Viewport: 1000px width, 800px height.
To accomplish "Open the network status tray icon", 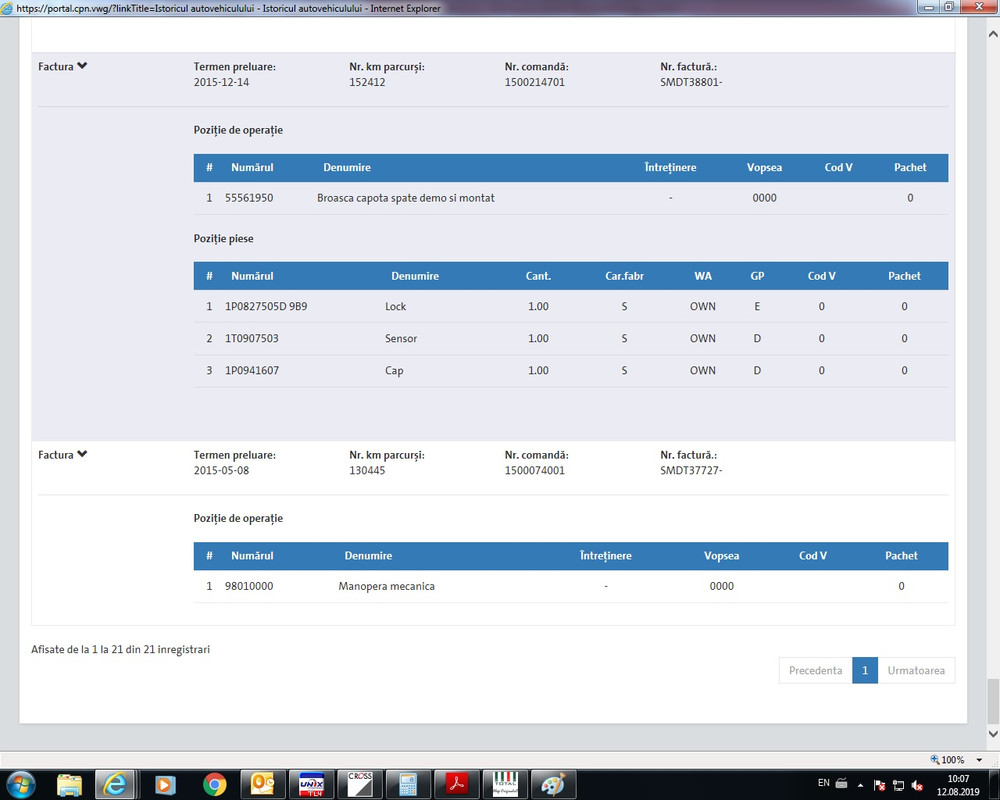I will 899,785.
